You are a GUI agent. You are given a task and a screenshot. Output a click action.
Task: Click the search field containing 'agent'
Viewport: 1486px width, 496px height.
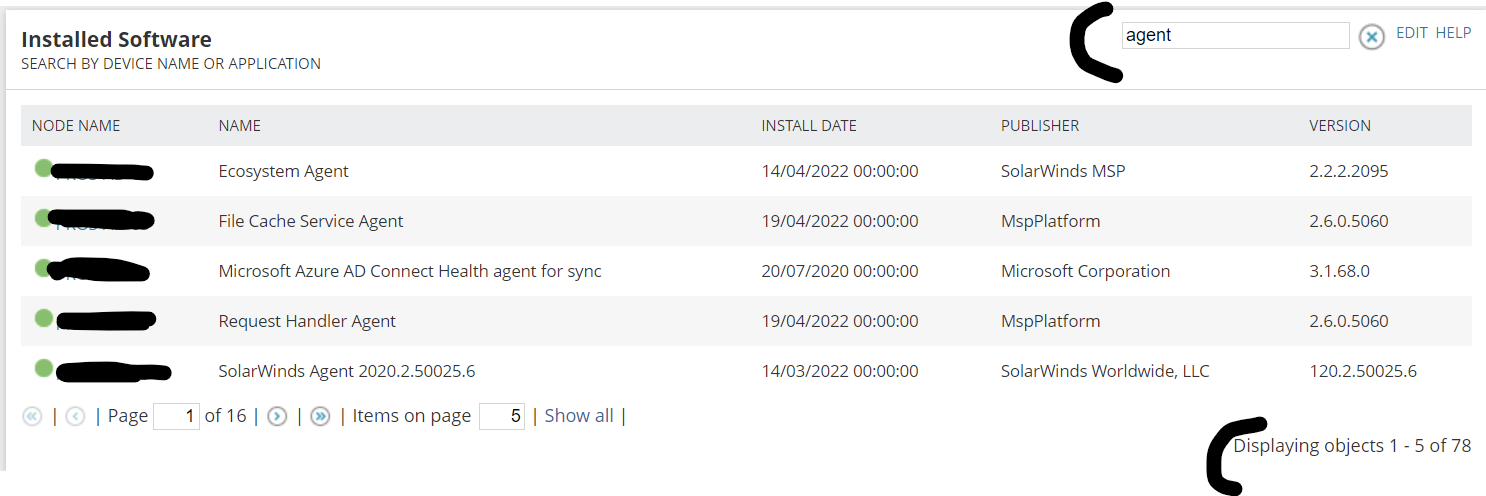(1236, 35)
